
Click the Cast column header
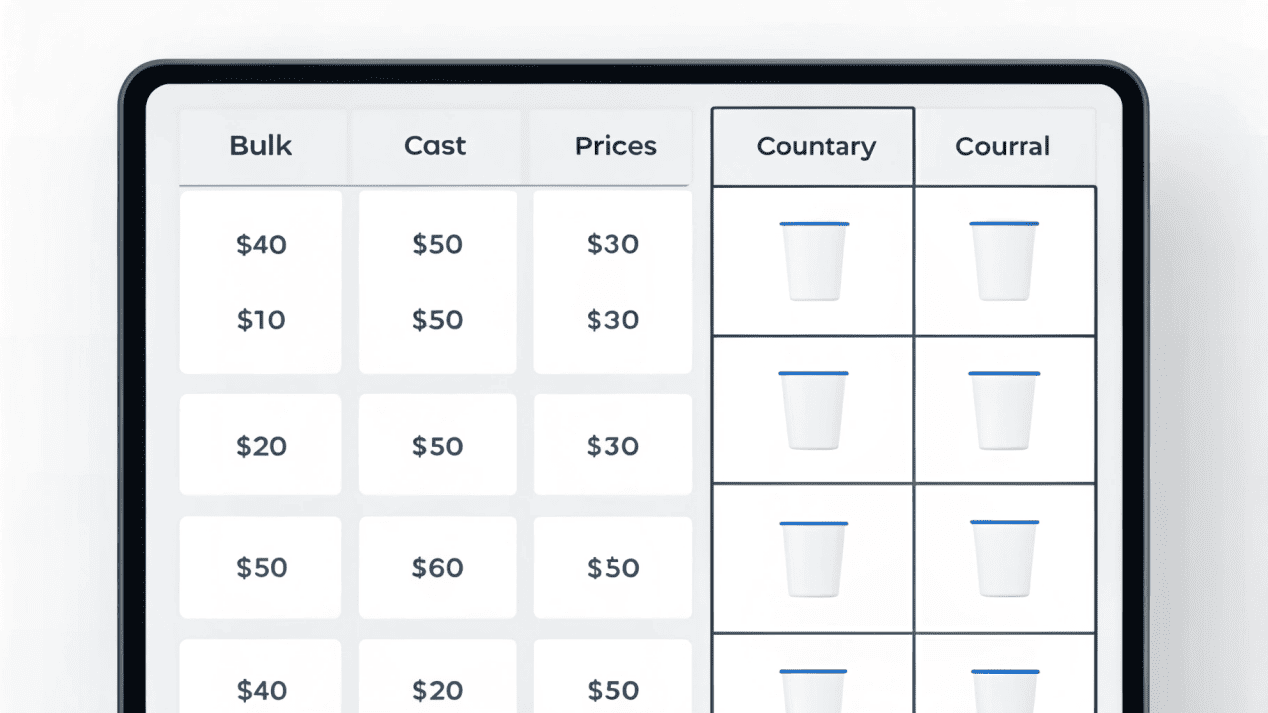pyautogui.click(x=435, y=146)
